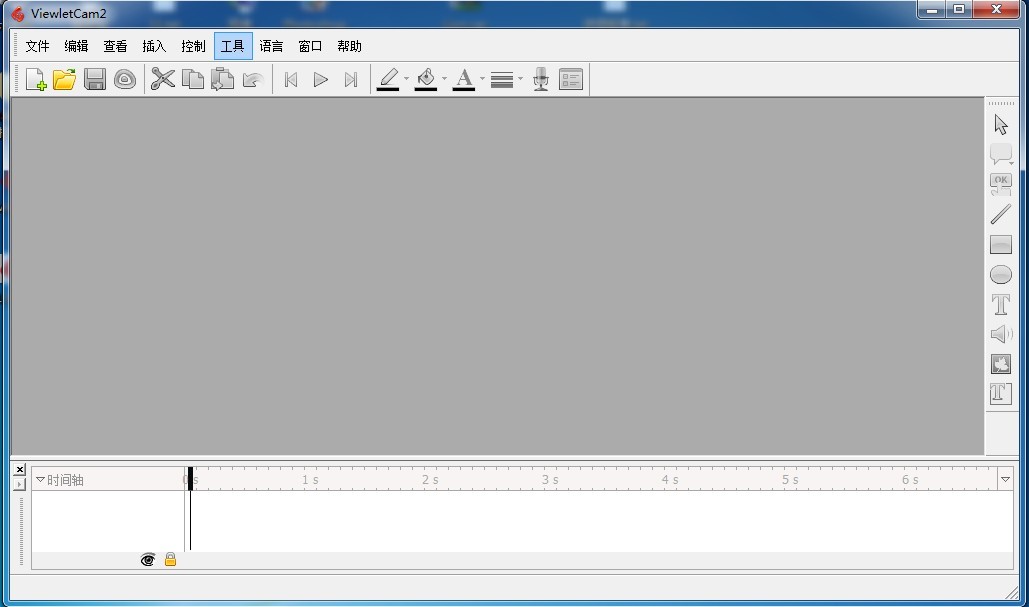Collapse the 时间轴 timeline triangle

click(41, 480)
